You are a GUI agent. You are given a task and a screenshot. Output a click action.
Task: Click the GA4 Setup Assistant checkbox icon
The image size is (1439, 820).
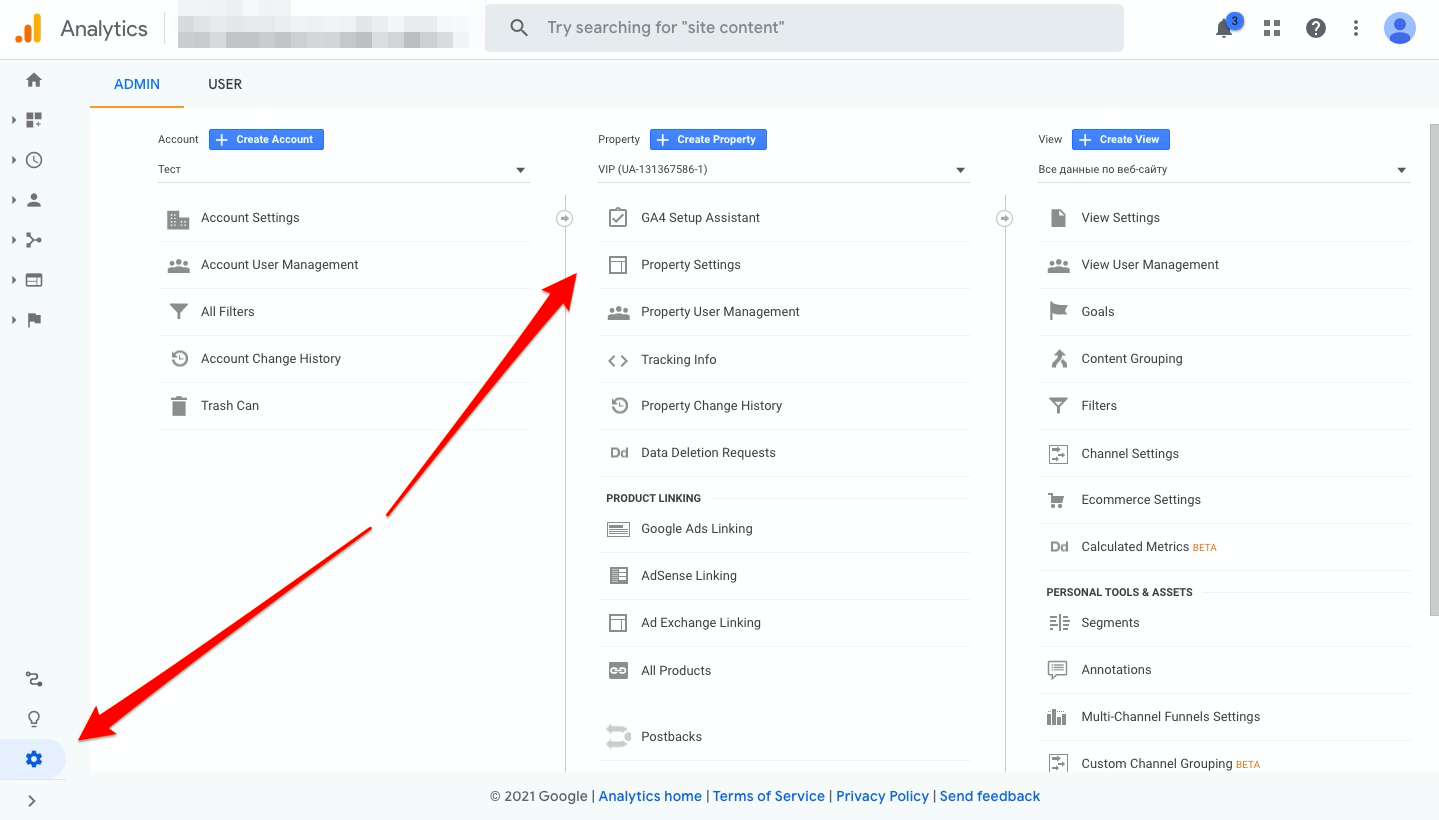click(x=618, y=218)
